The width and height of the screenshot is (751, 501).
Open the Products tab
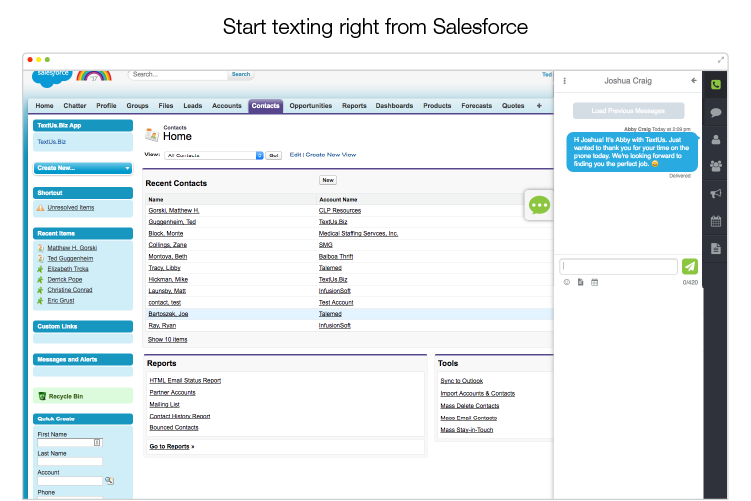[437, 105]
